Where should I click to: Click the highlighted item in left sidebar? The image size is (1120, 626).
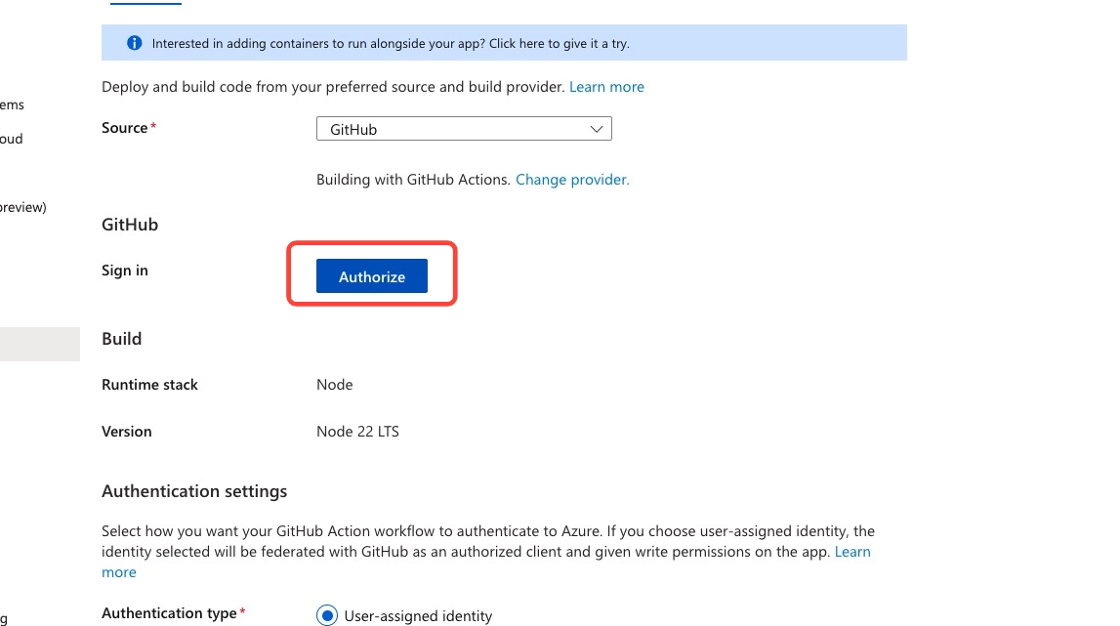tap(40, 343)
